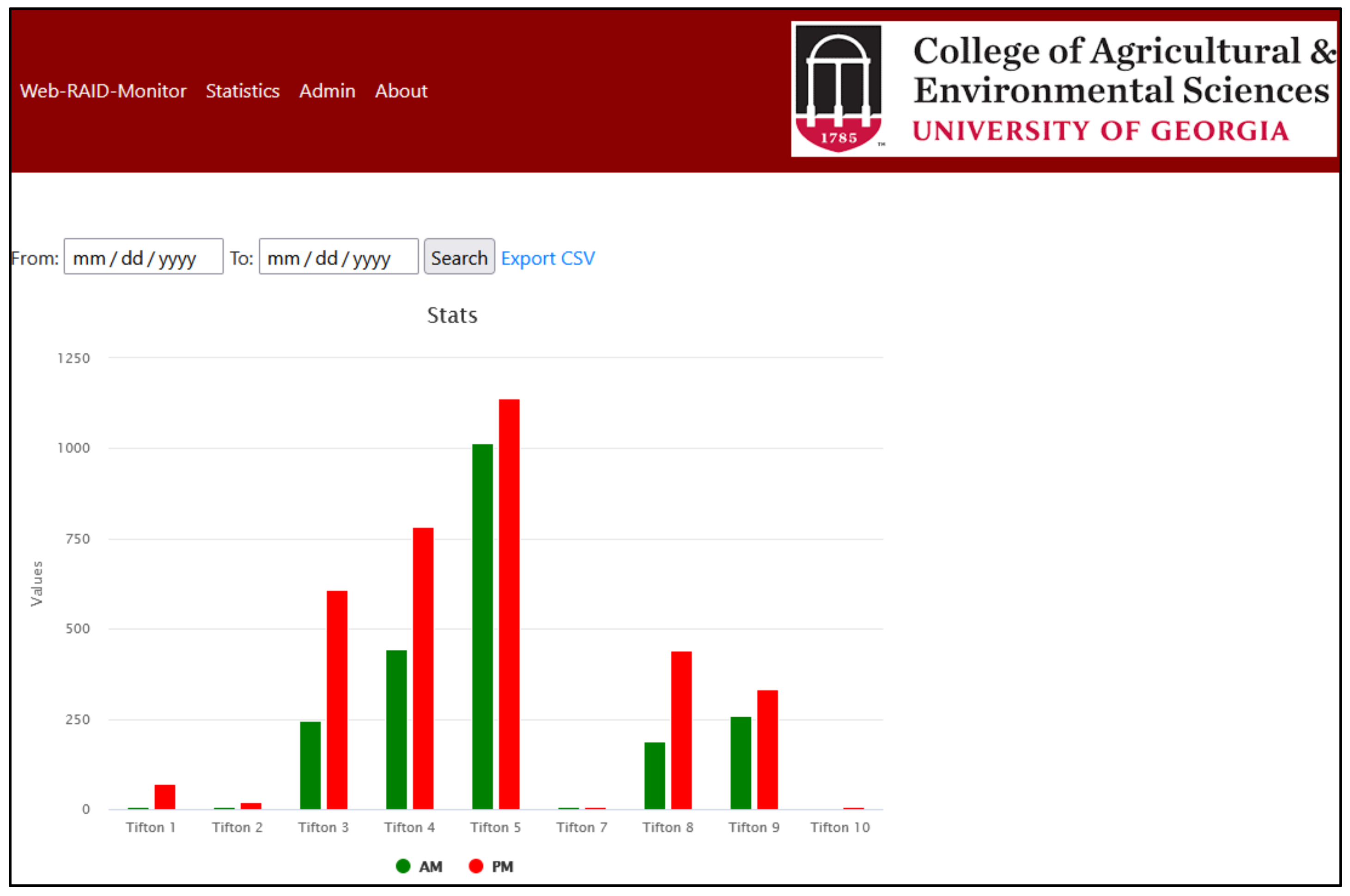The width and height of the screenshot is (1350, 896).
Task: Click the Stats chart title
Action: [x=452, y=315]
